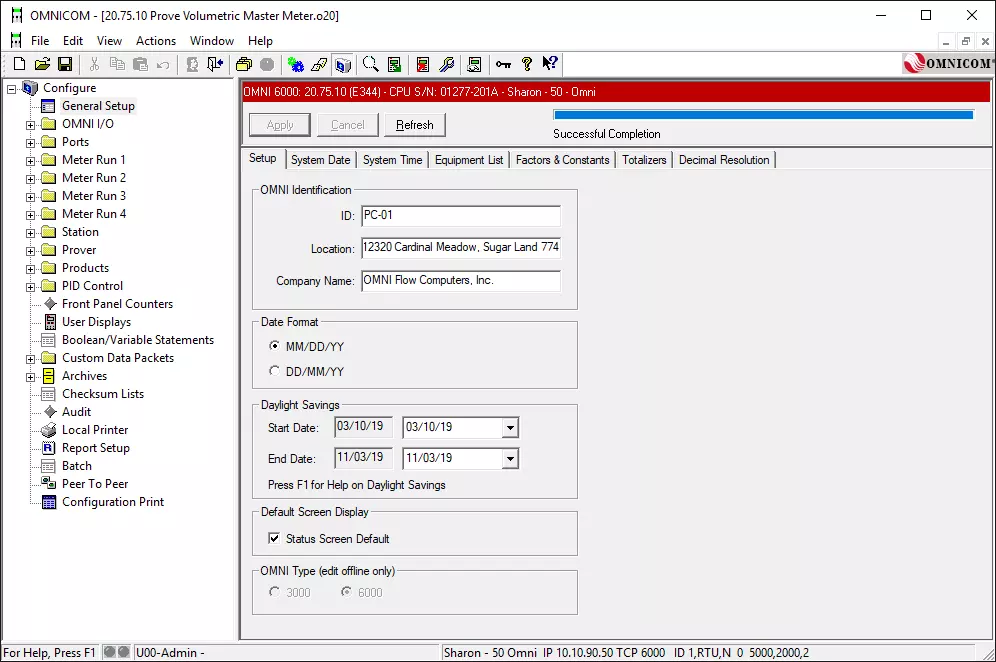Save using the floppy disk icon
This screenshot has height=662, width=996.
[65, 64]
